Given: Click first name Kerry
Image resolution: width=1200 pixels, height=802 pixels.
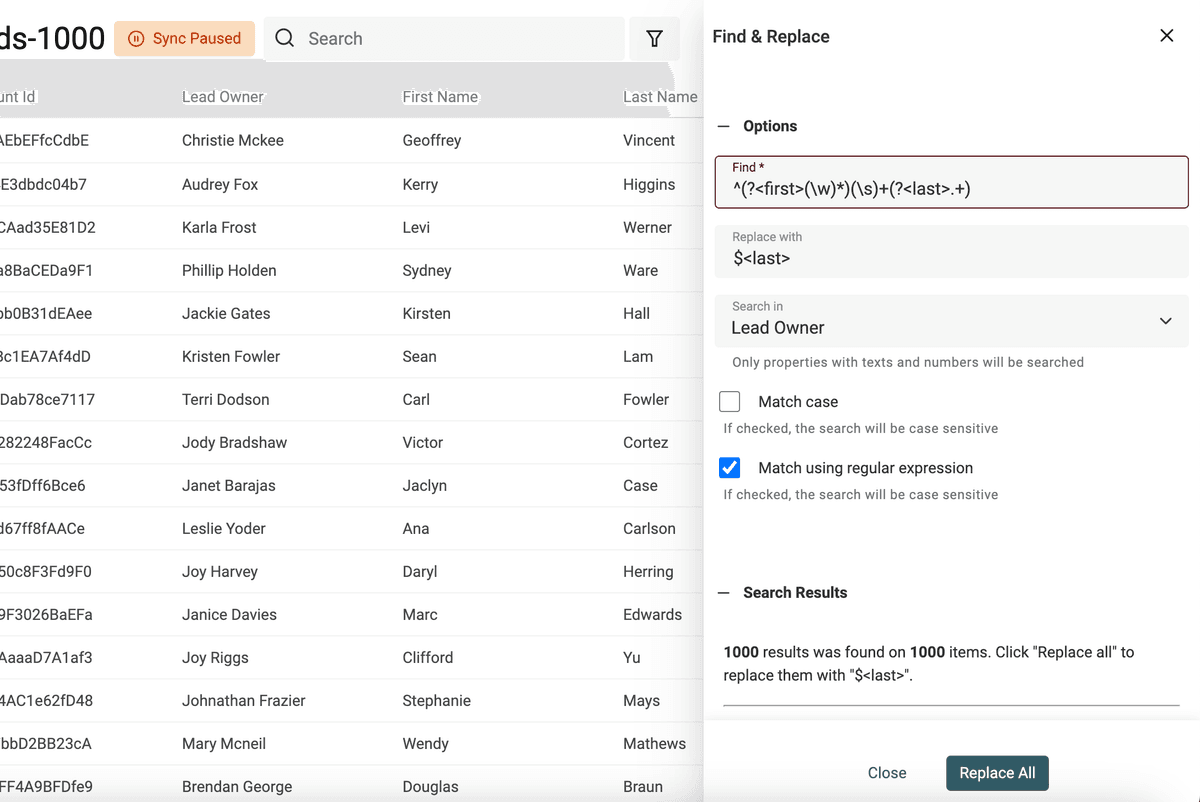Looking at the screenshot, I should click(420, 185).
